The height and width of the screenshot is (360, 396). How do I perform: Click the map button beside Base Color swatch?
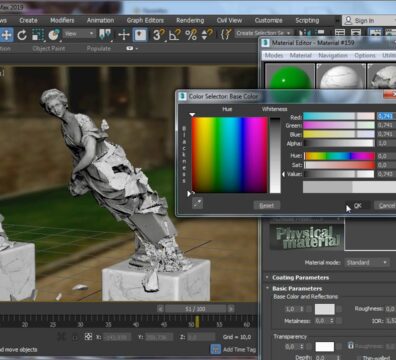point(340,309)
